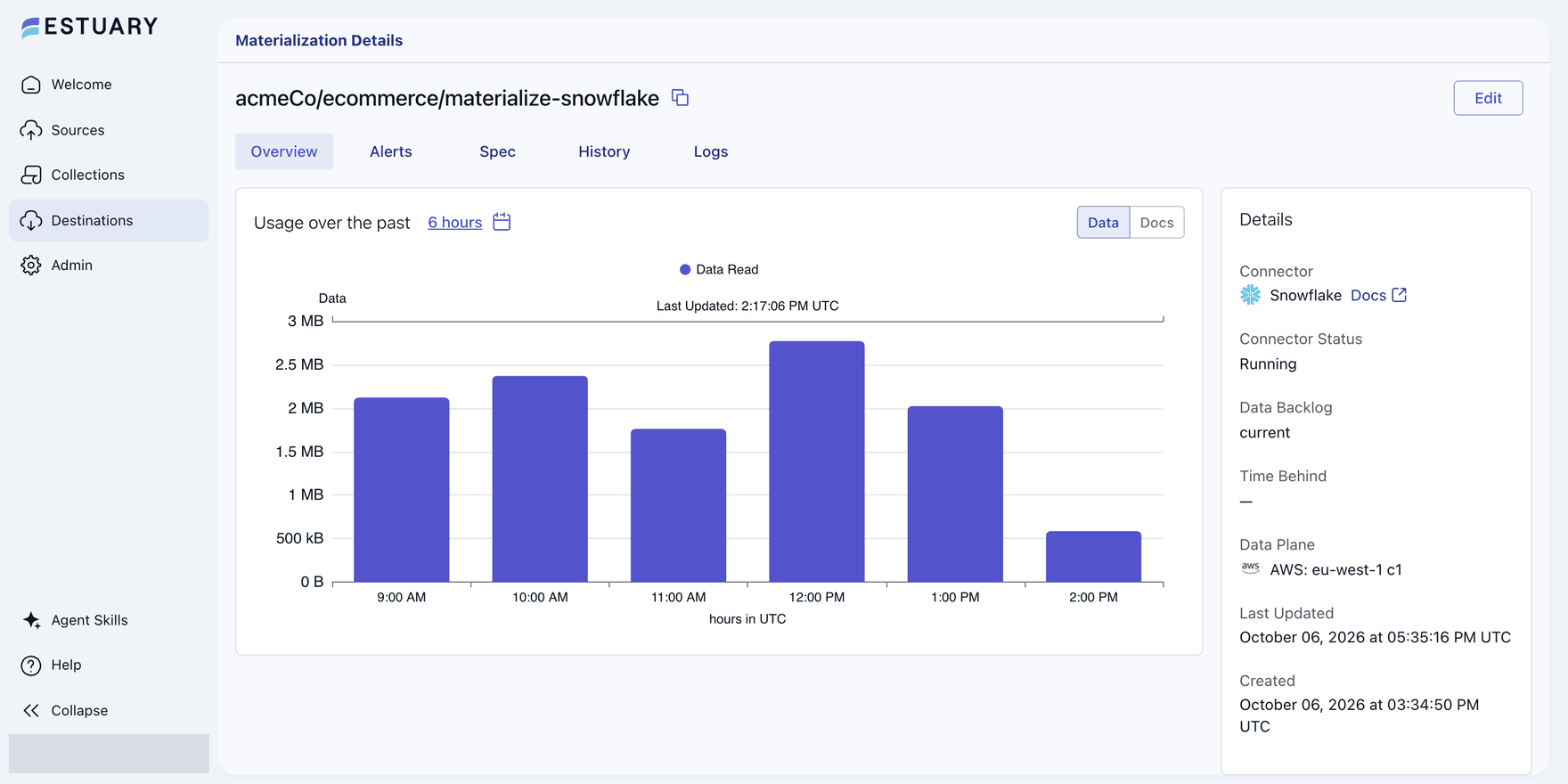Click the 11:00 AM bar in chart
The height and width of the screenshot is (784, 1568).
pos(679,505)
